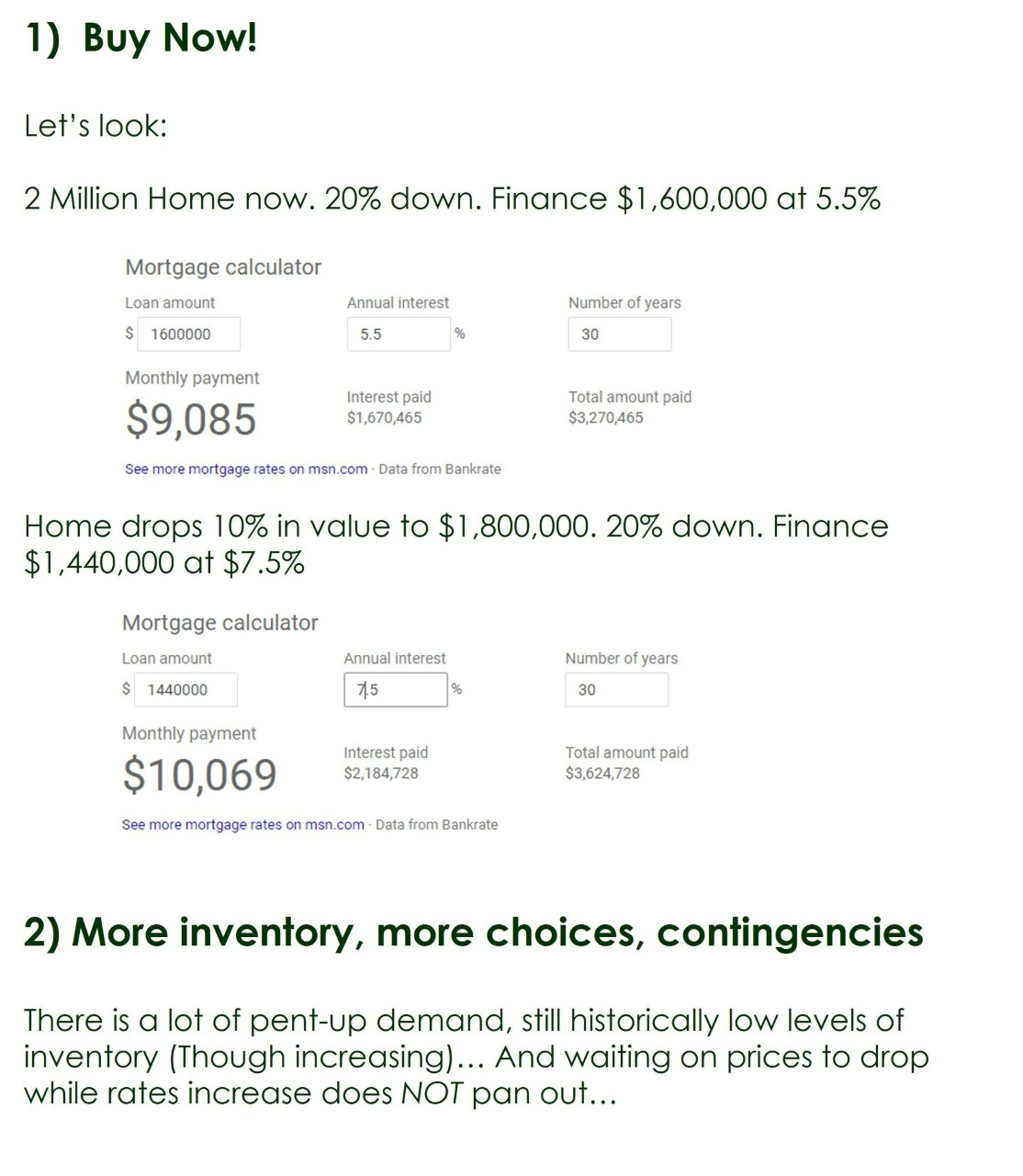Click the $10,069 monthly payment figure
Screen dimensions: 1023x1176
tap(199, 775)
